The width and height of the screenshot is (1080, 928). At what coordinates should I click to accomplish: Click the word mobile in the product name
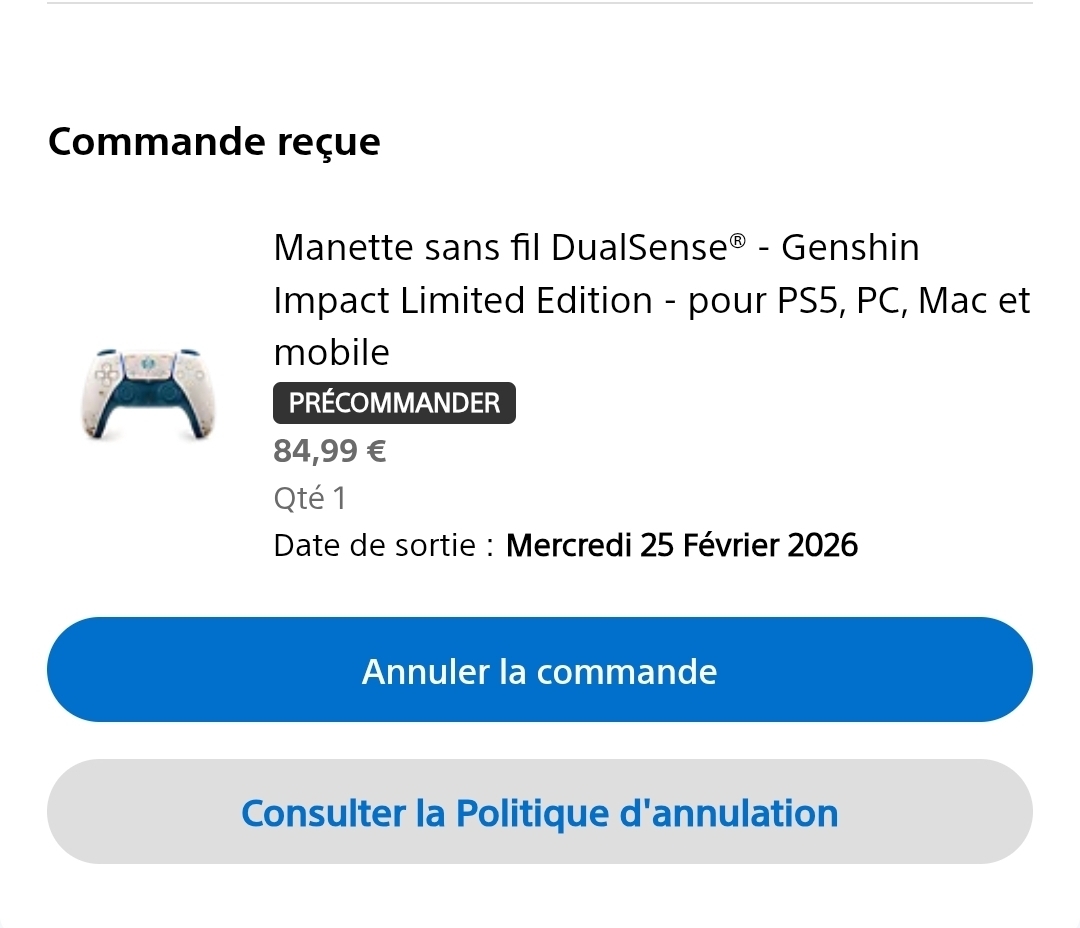(x=331, y=352)
